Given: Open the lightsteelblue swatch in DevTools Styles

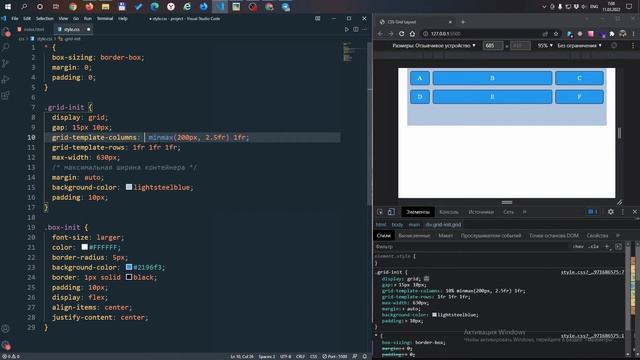Looking at the screenshot, I should coord(434,315).
